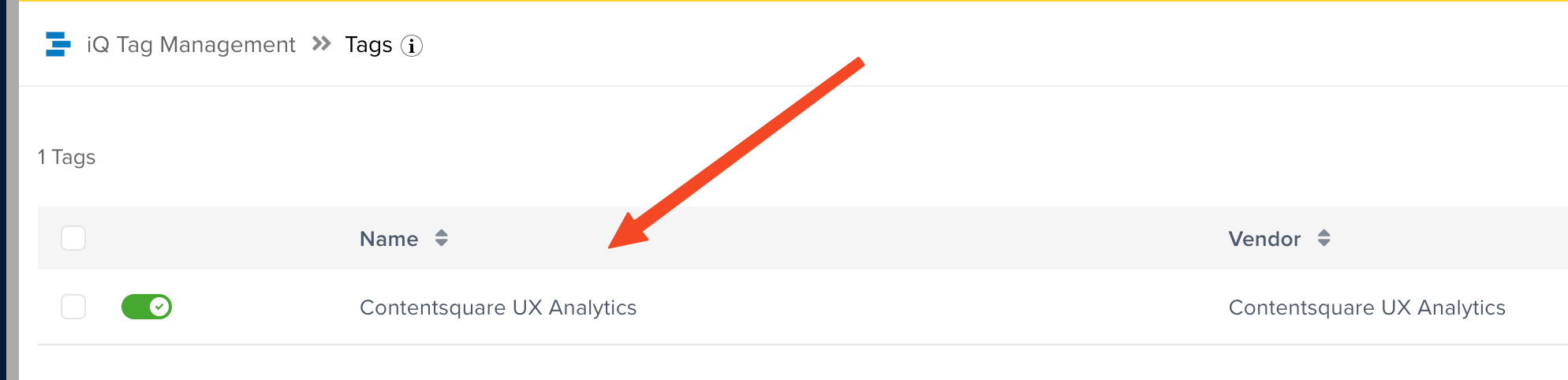Click the breadcrumb double-chevron separator
Viewport: 1568px width, 380px height.
pyautogui.click(x=321, y=43)
